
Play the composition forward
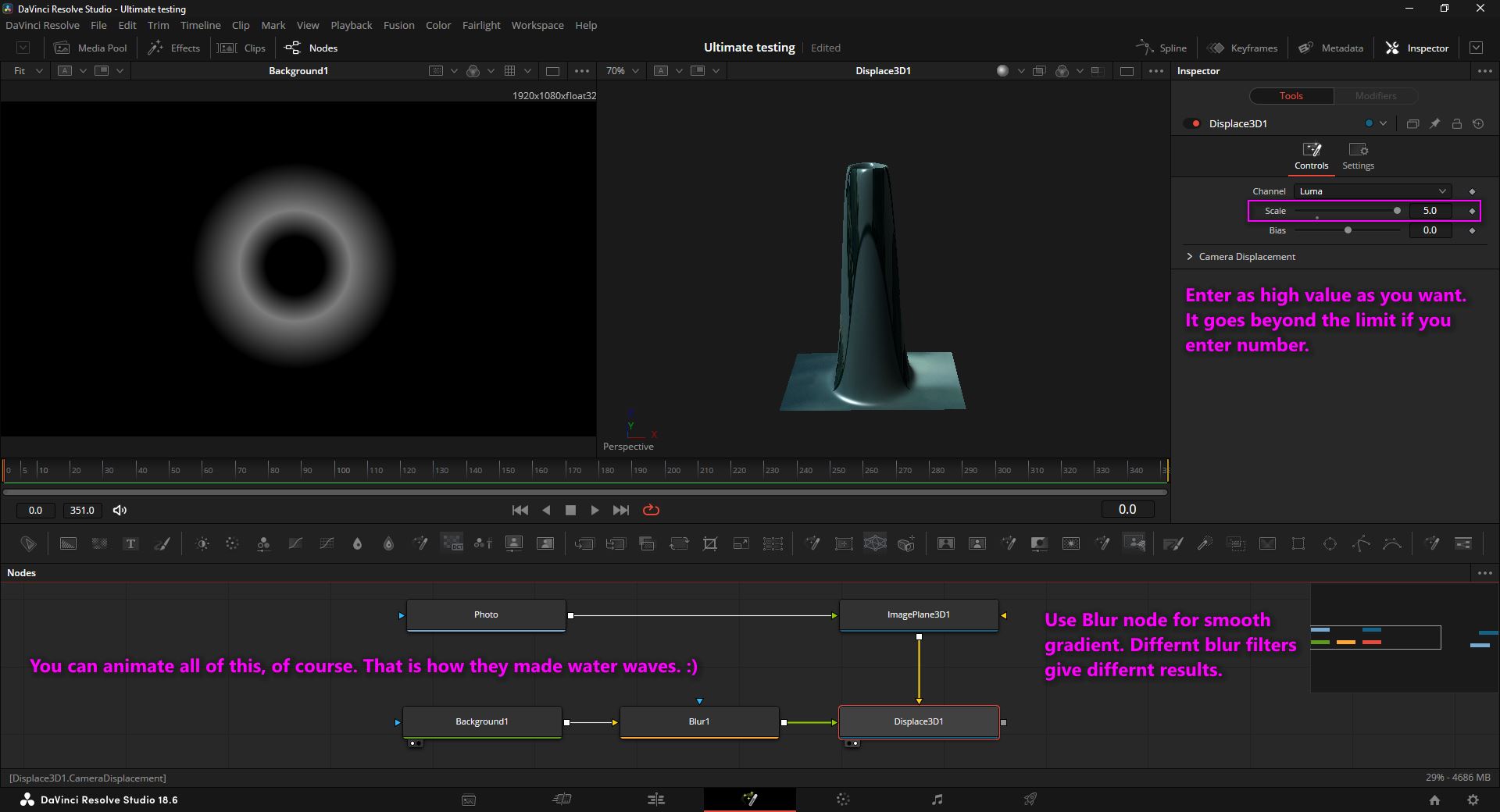pyautogui.click(x=595, y=510)
